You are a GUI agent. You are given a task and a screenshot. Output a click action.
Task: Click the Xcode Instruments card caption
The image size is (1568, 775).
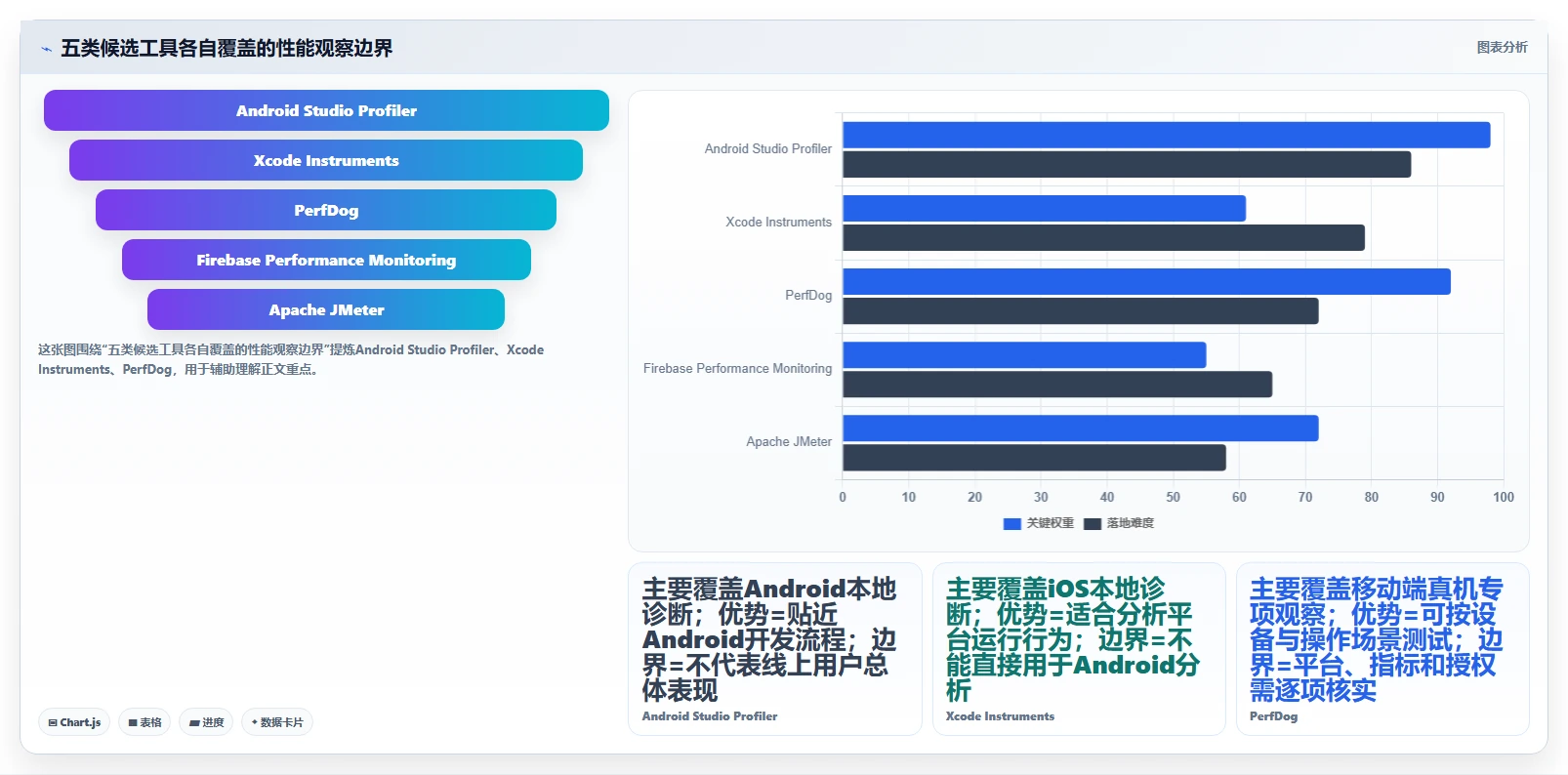click(1000, 716)
